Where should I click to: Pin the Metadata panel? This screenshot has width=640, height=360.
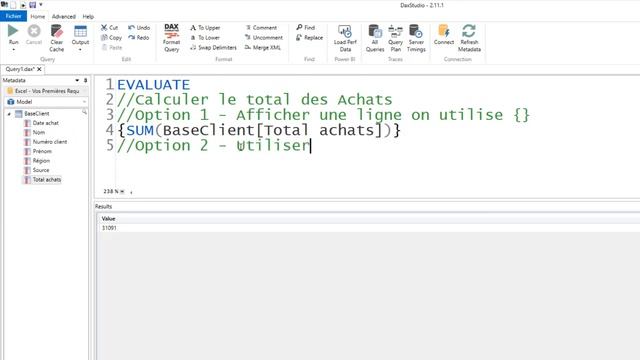click(85, 80)
